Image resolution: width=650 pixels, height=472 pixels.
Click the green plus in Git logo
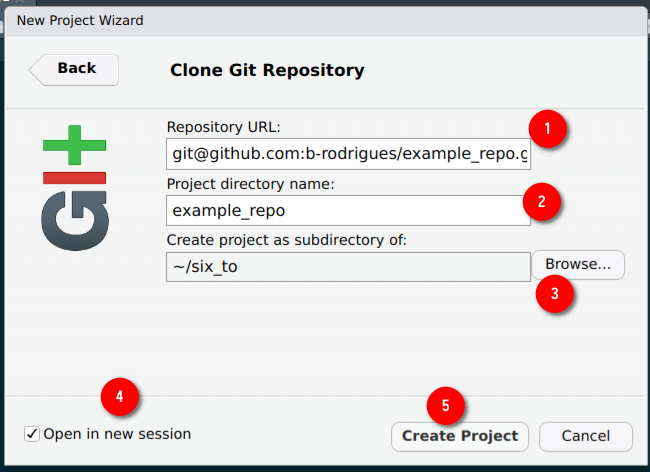coord(75,145)
